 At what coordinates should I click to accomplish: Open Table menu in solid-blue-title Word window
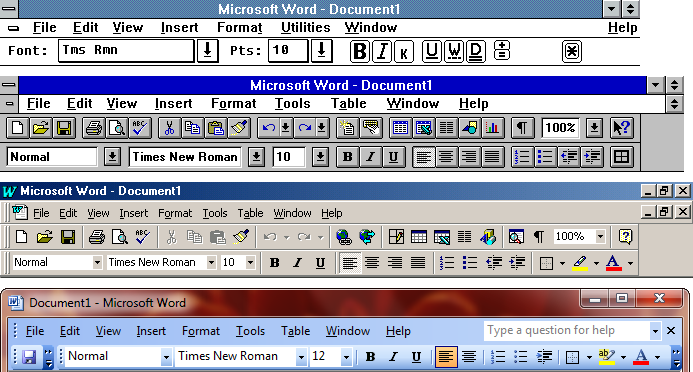click(x=349, y=103)
